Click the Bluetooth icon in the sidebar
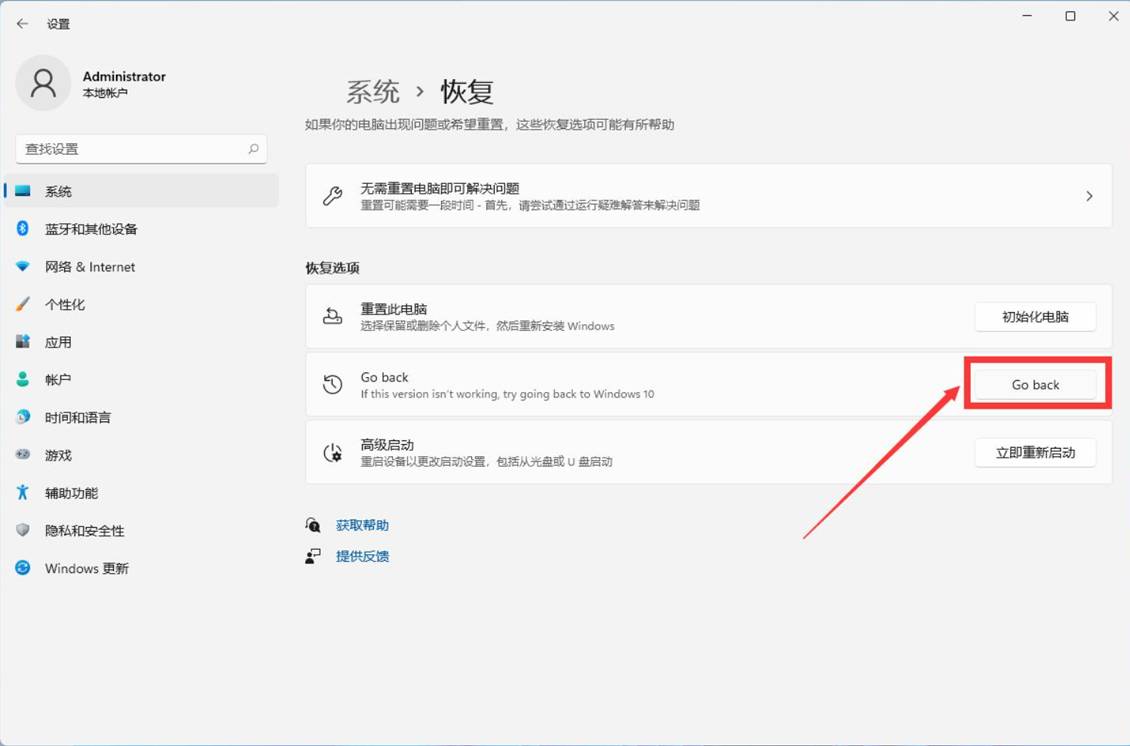The width and height of the screenshot is (1130, 746). [x=23, y=228]
